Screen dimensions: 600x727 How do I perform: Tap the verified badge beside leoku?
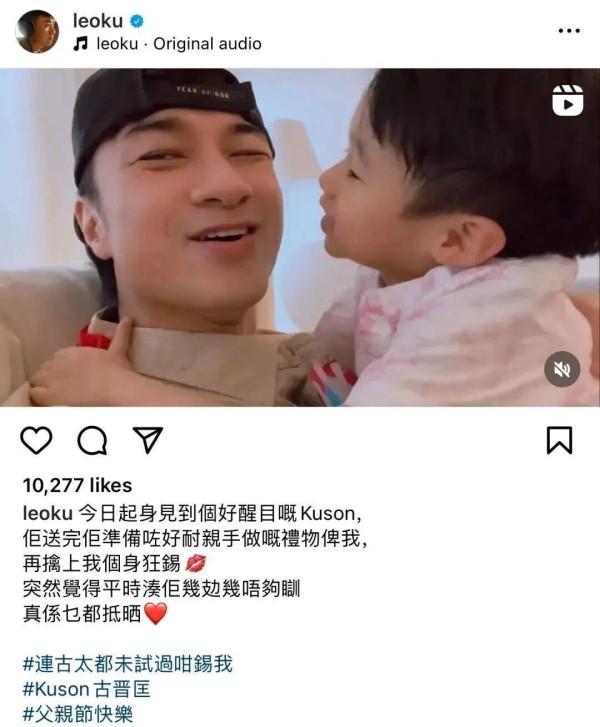tap(136, 21)
